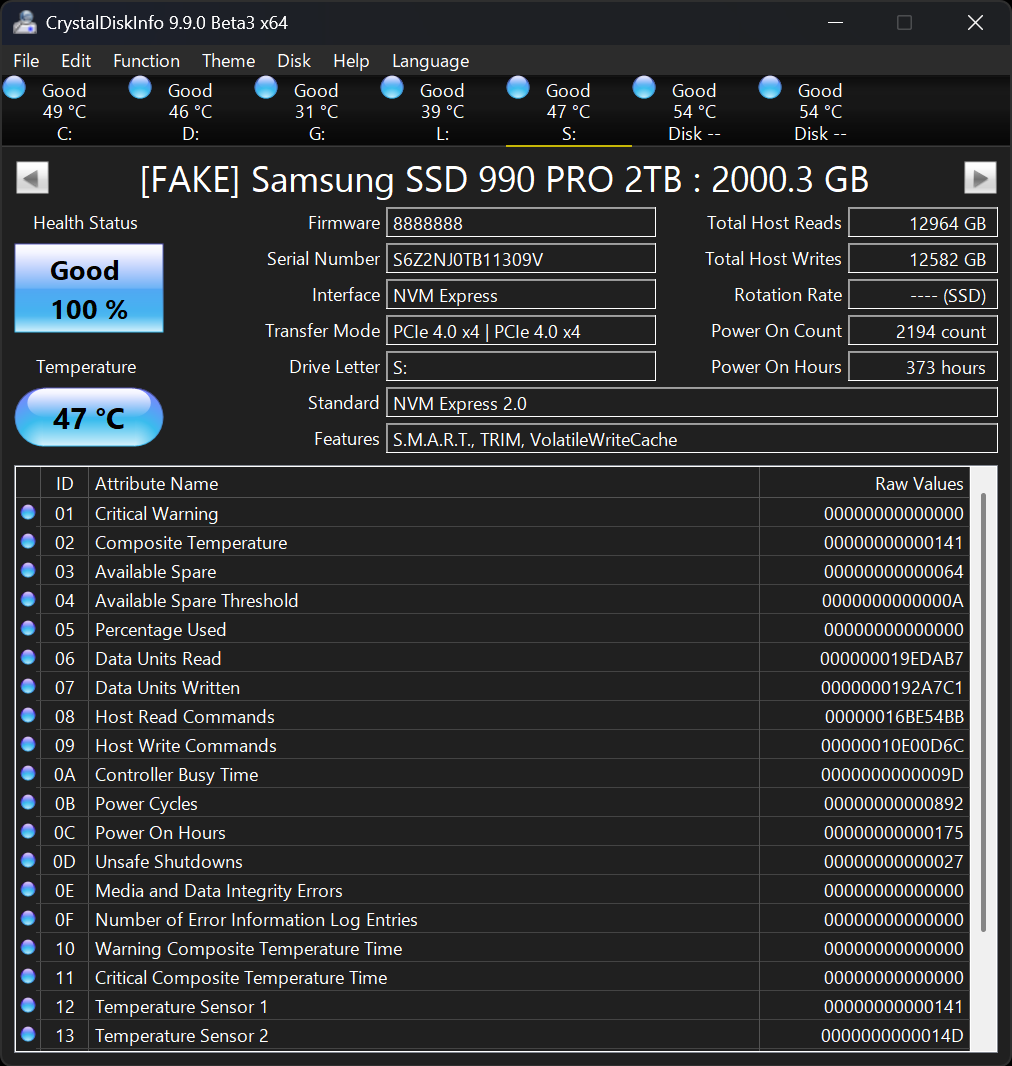Click status orb of Power Cycles row
This screenshot has height=1066, width=1012.
28,802
